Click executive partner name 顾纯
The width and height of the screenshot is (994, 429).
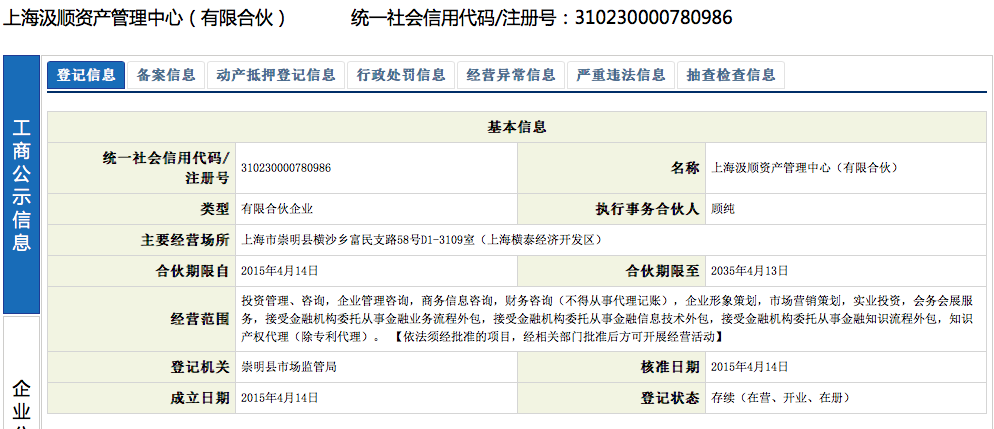point(722,209)
